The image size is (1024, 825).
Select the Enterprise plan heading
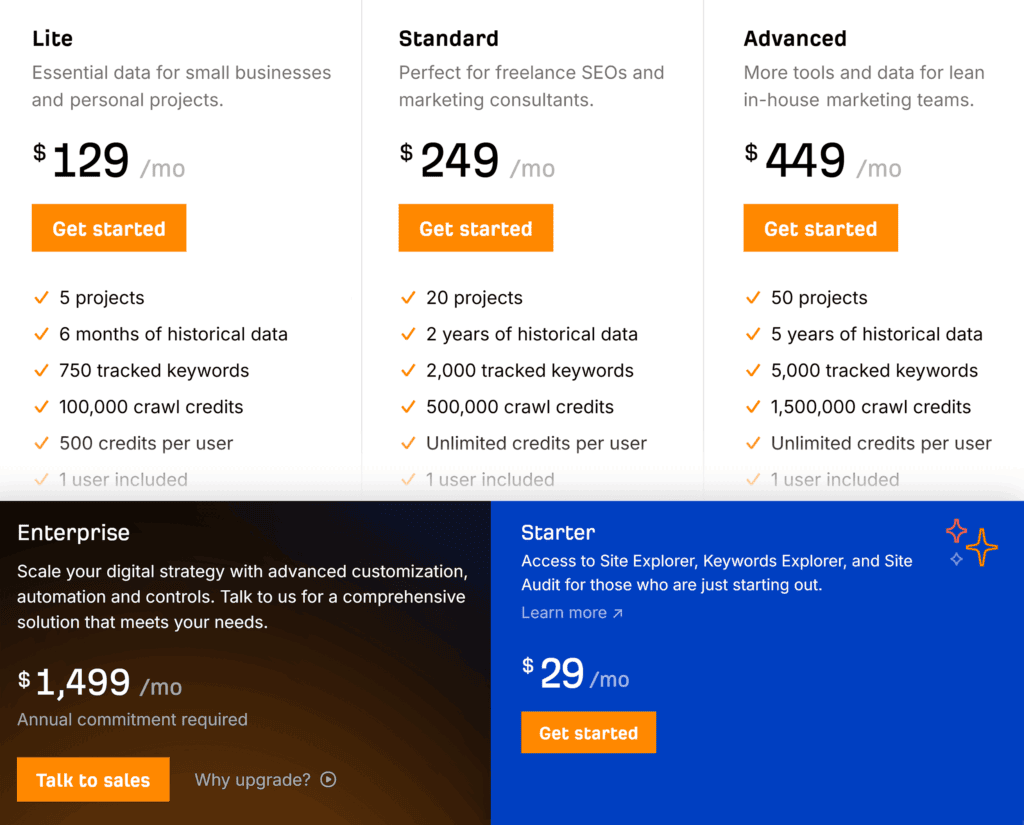(73, 533)
